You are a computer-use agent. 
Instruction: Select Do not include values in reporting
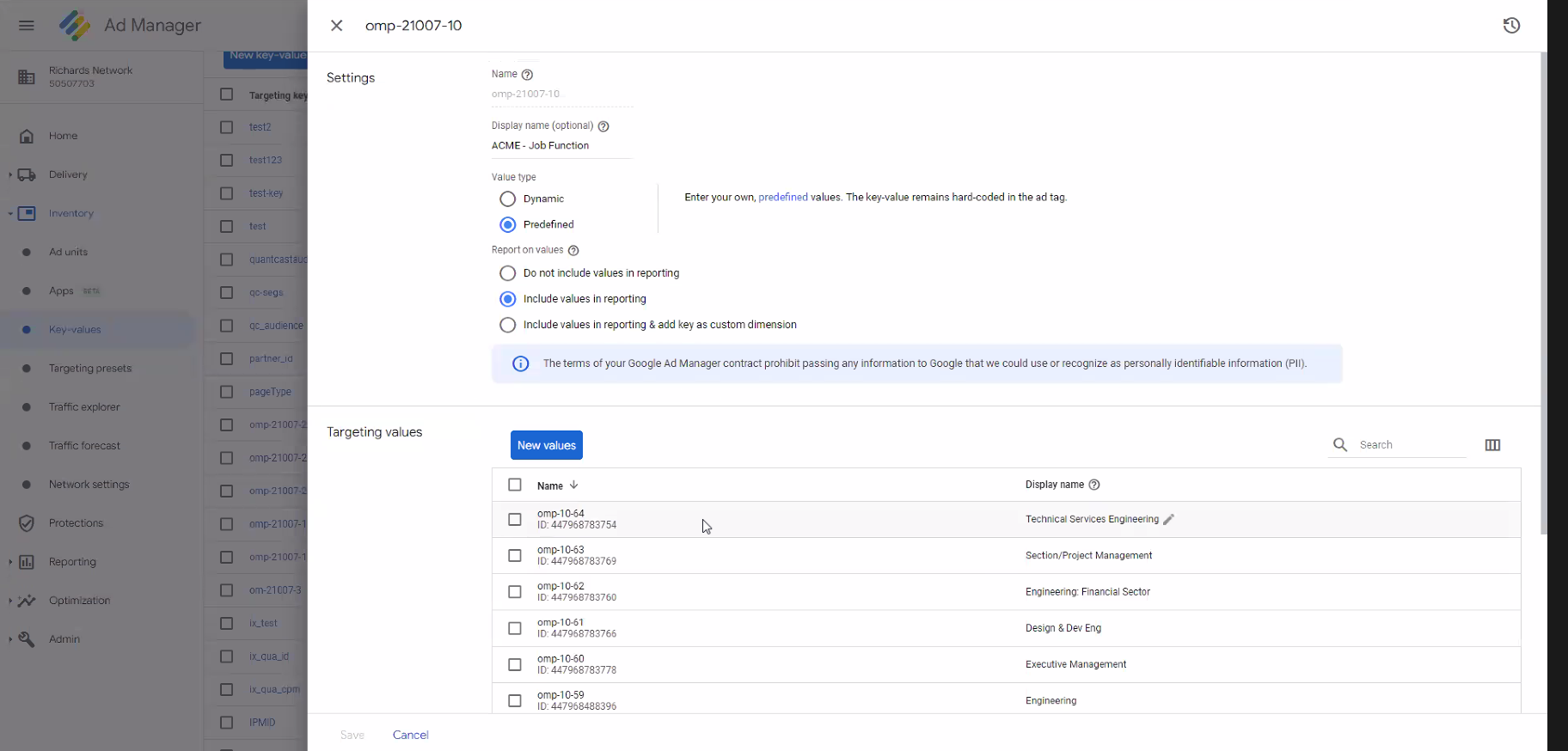click(x=508, y=273)
